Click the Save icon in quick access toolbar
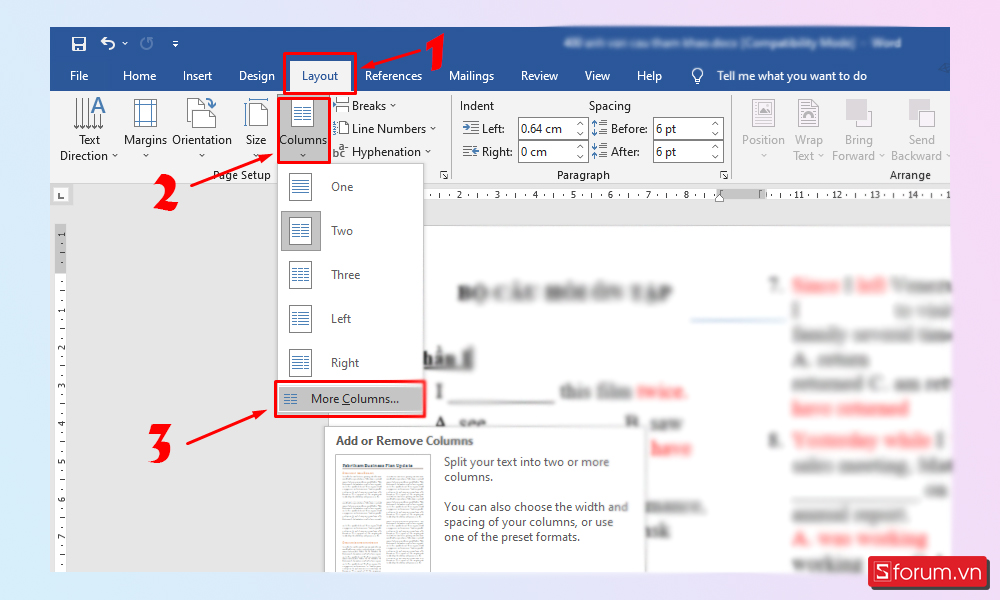The width and height of the screenshot is (1000, 600). pos(78,43)
